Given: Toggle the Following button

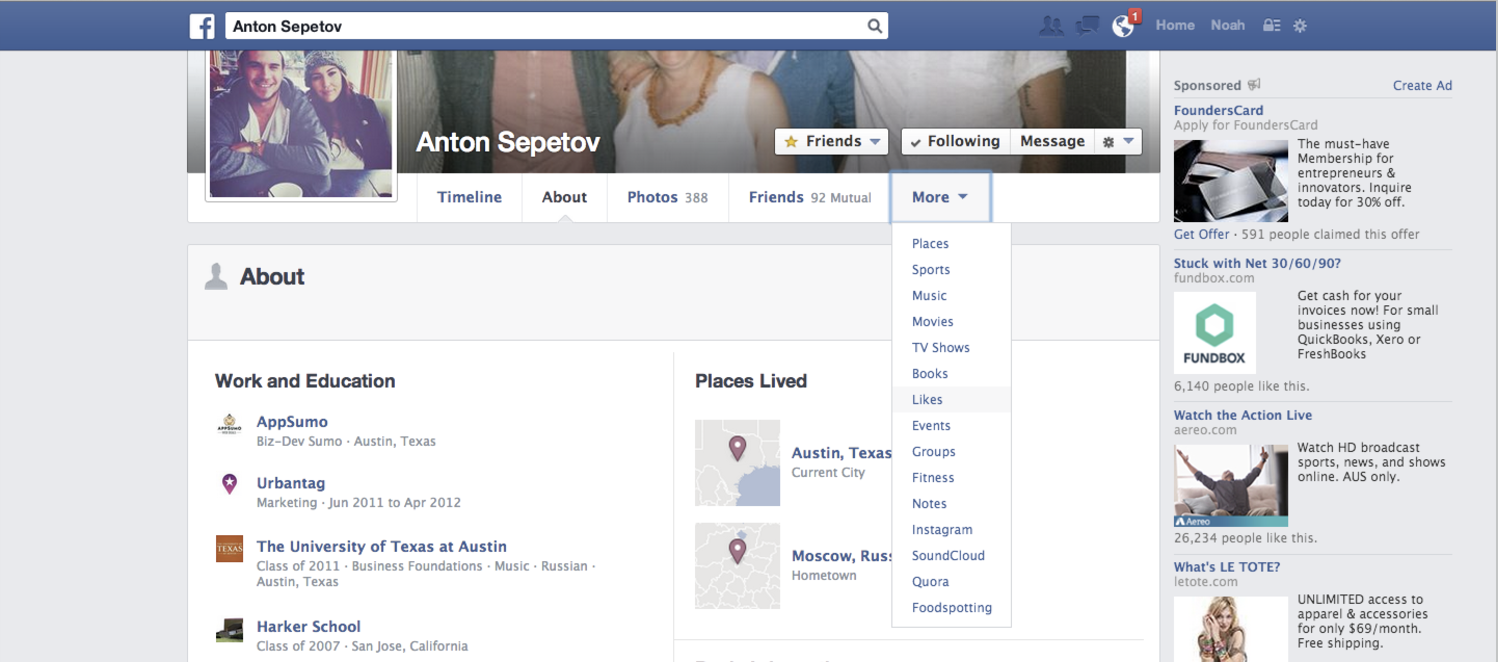Looking at the screenshot, I should point(955,142).
